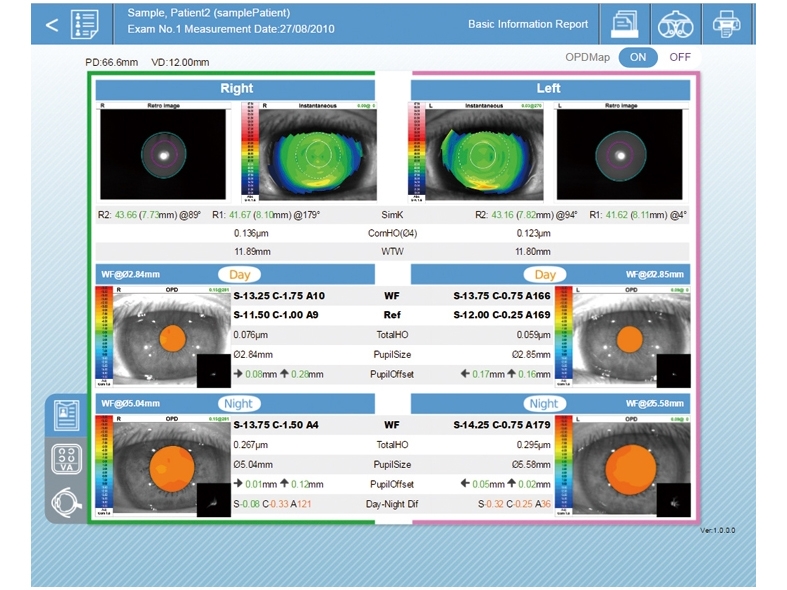Click the right eye Day label

tap(239, 275)
